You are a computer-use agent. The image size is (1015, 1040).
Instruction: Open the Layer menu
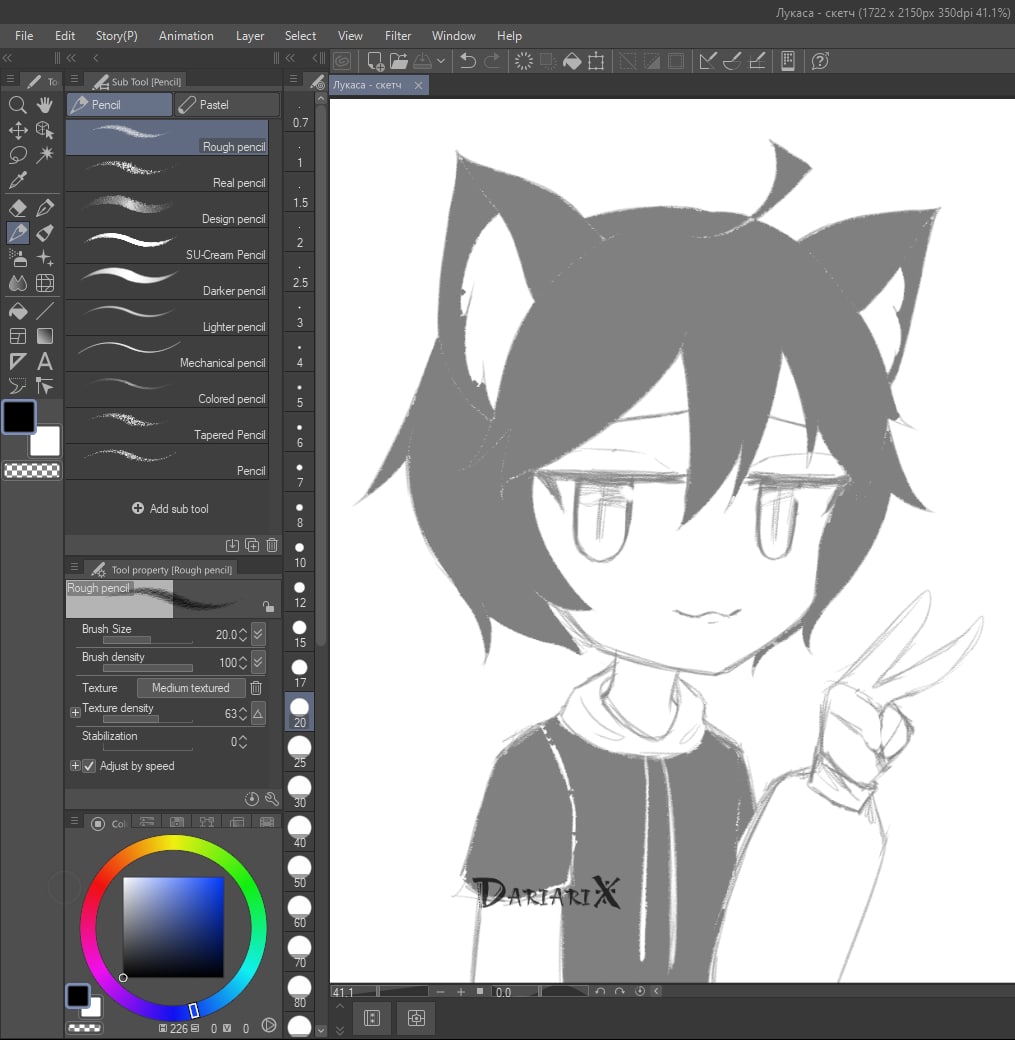pyautogui.click(x=249, y=36)
